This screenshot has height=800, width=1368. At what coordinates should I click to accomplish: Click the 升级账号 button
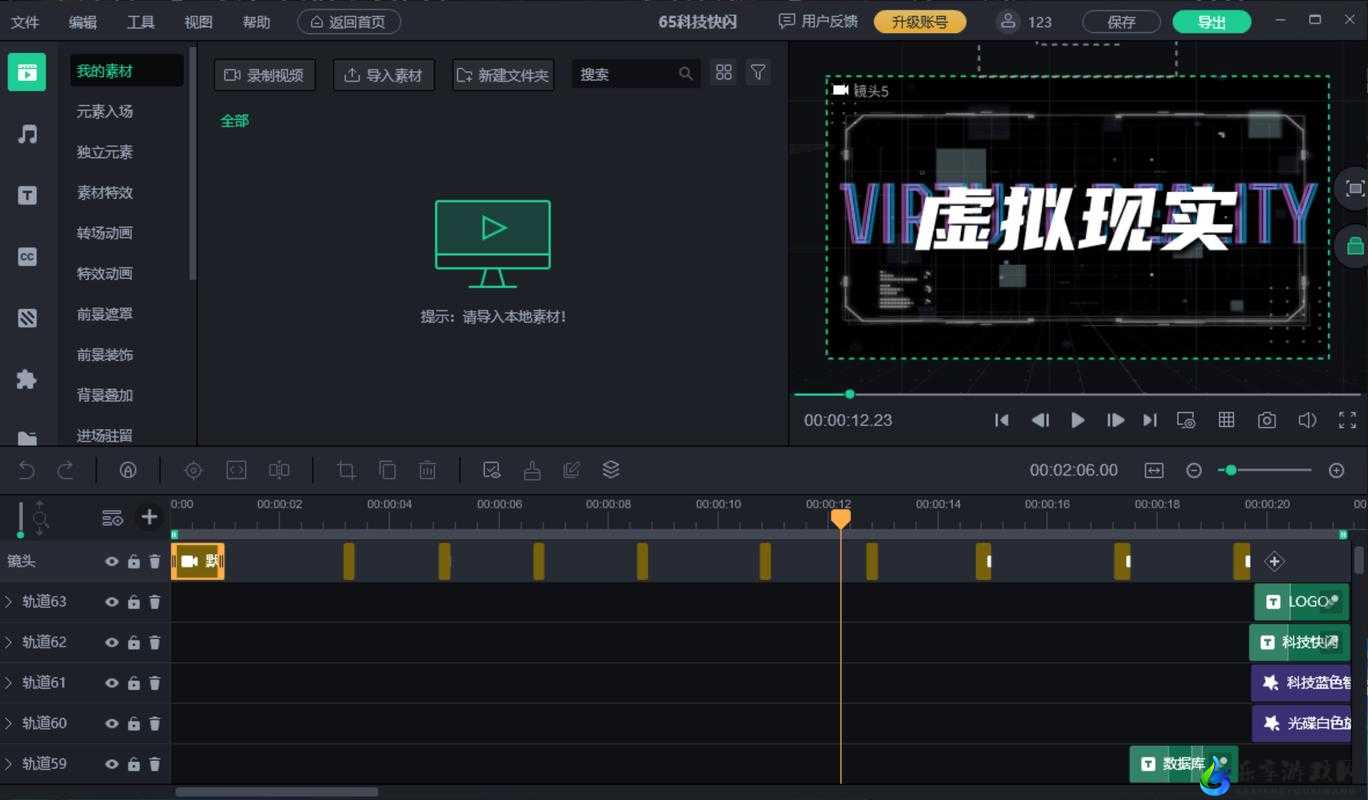(x=920, y=21)
